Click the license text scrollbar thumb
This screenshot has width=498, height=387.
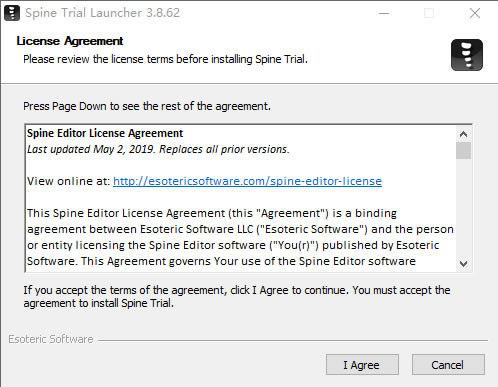click(463, 151)
